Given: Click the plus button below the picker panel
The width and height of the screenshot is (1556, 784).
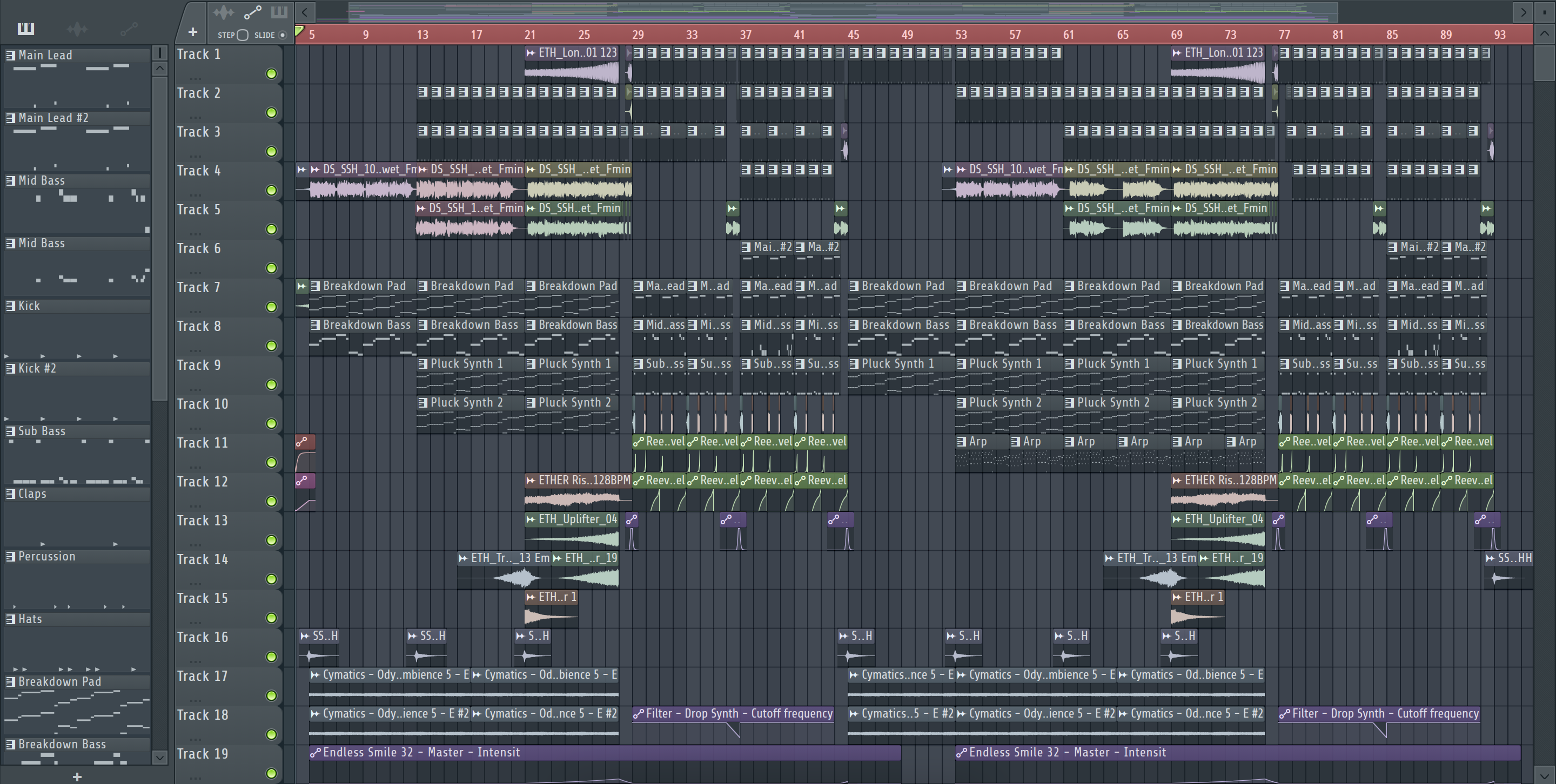Looking at the screenshot, I should 77,777.
